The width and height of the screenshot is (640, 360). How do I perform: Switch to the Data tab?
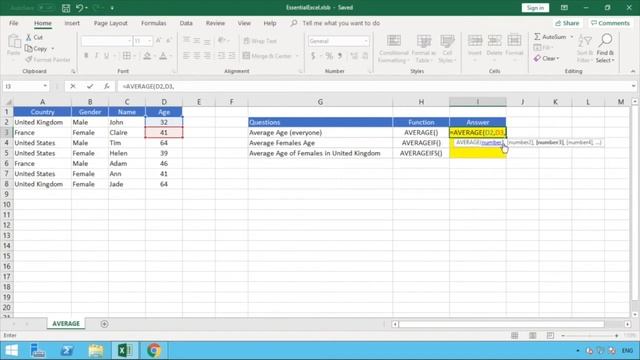[186, 23]
